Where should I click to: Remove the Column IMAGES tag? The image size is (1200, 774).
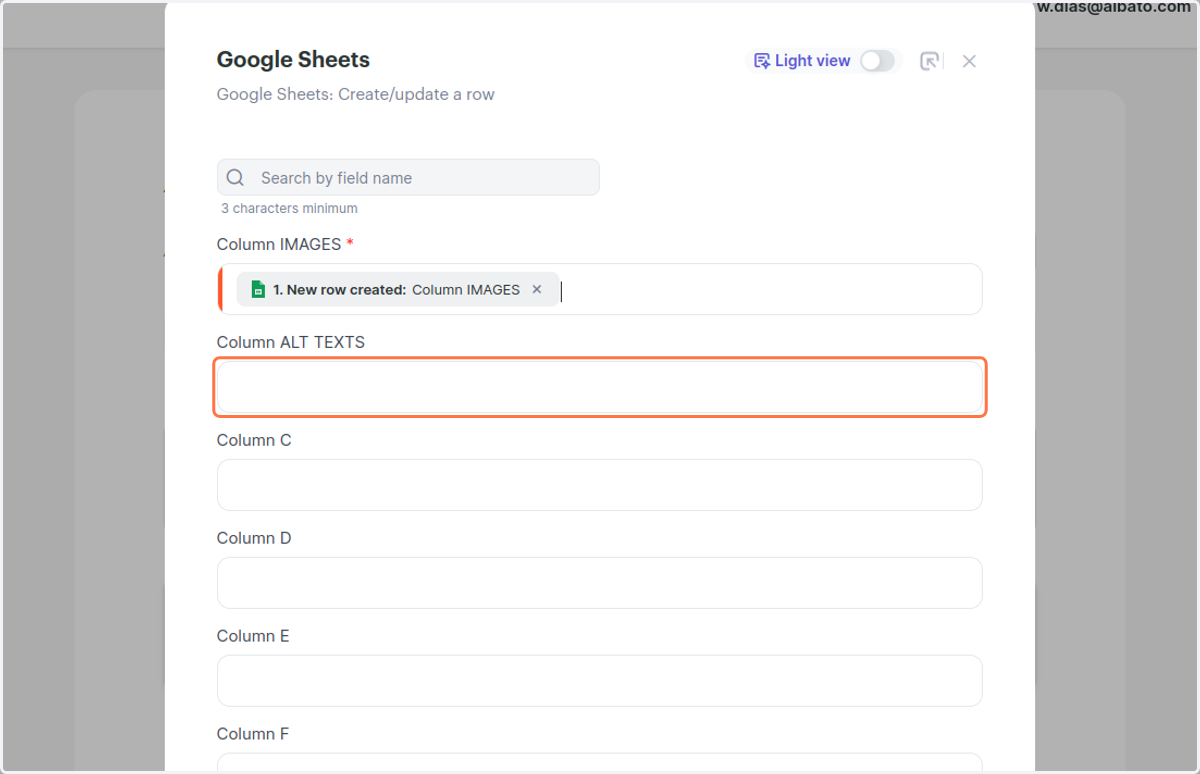(537, 290)
